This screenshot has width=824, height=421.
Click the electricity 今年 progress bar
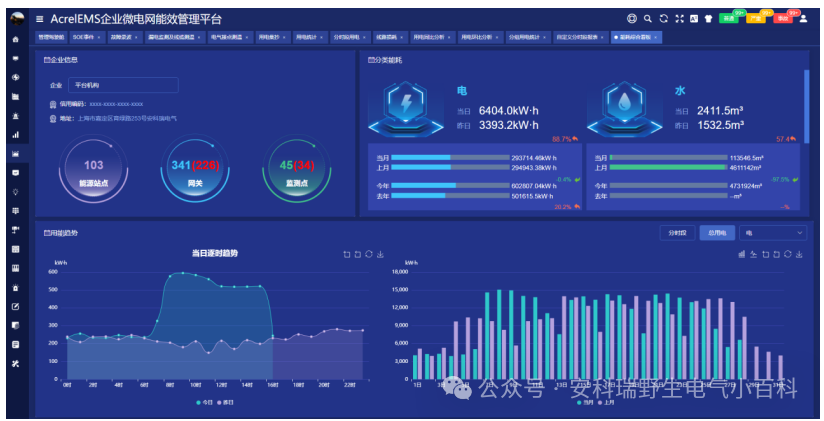pos(450,186)
